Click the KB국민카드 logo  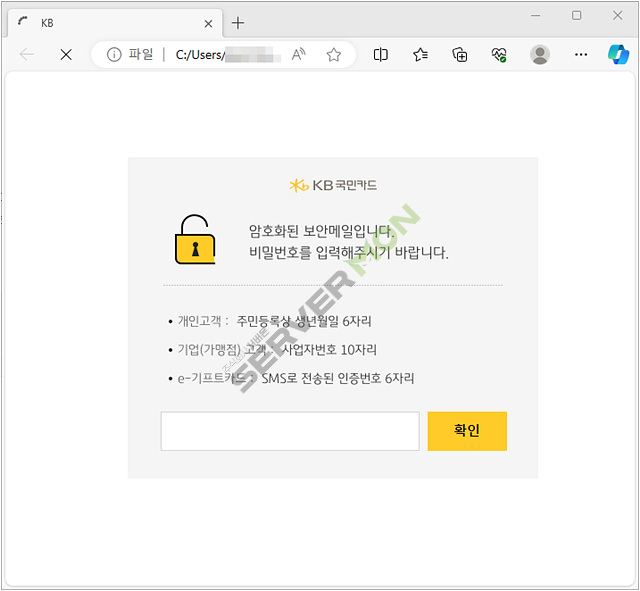(333, 185)
